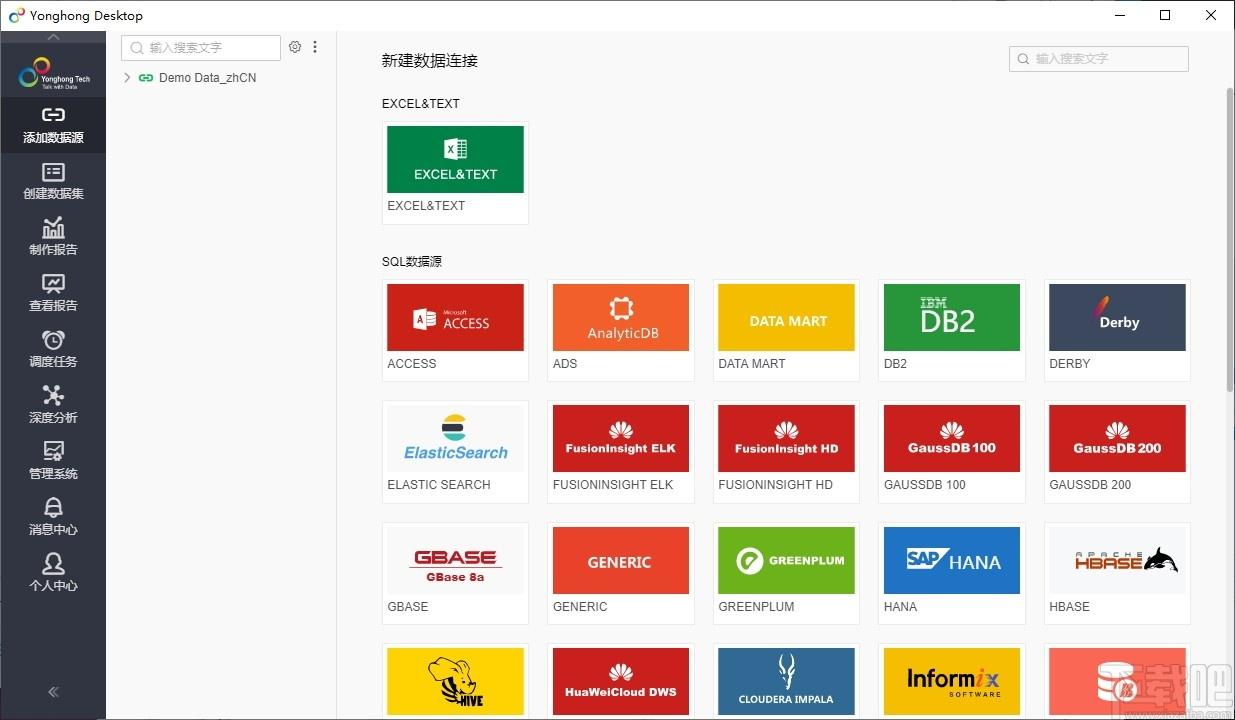Select the Microsoft ACCESS connection tile

pyautogui.click(x=455, y=330)
